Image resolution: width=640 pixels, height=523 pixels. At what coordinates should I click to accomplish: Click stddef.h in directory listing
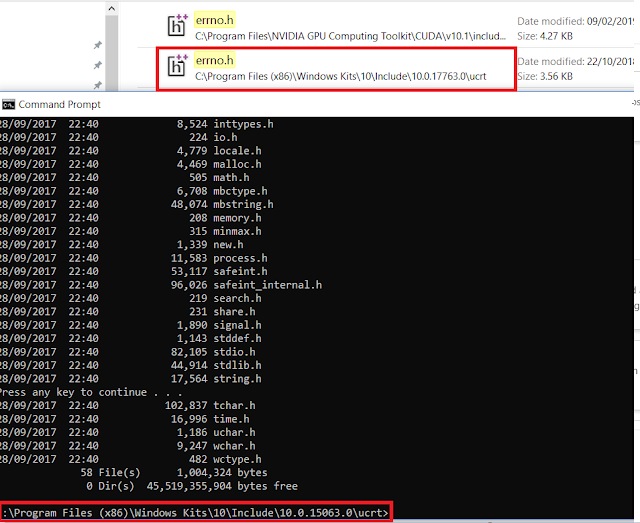pos(237,338)
